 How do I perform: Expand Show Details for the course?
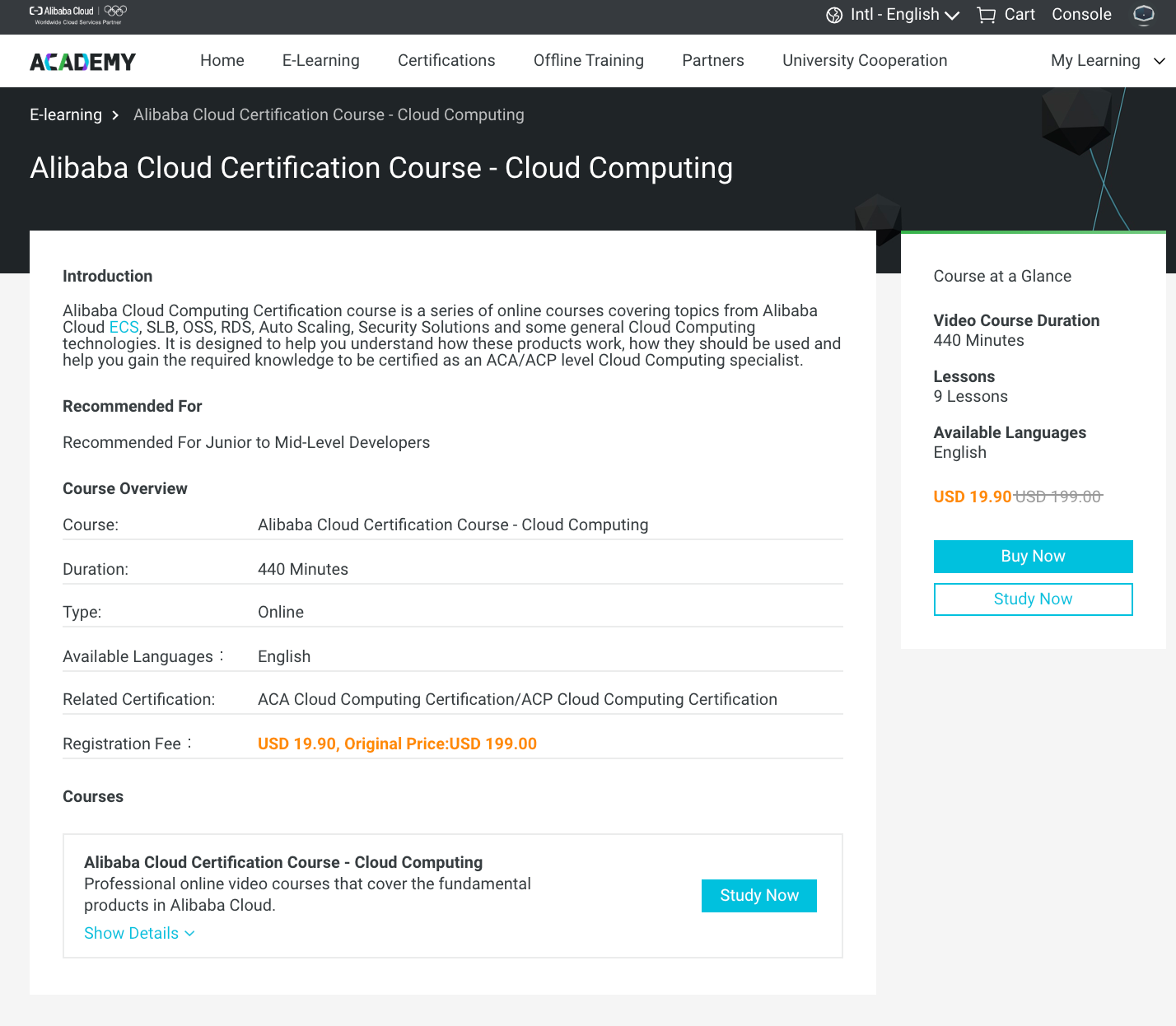pos(139,933)
